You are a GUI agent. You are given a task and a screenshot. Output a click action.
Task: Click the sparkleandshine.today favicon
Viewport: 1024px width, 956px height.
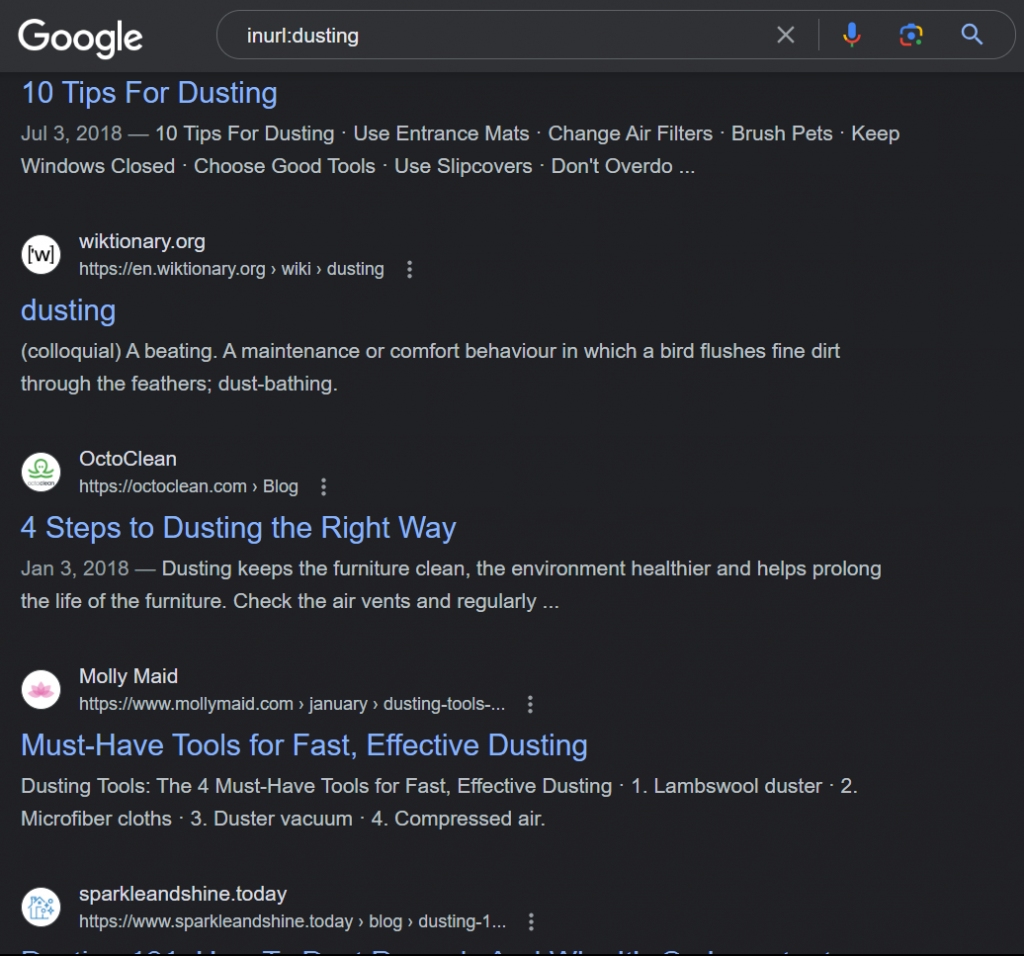click(41, 907)
